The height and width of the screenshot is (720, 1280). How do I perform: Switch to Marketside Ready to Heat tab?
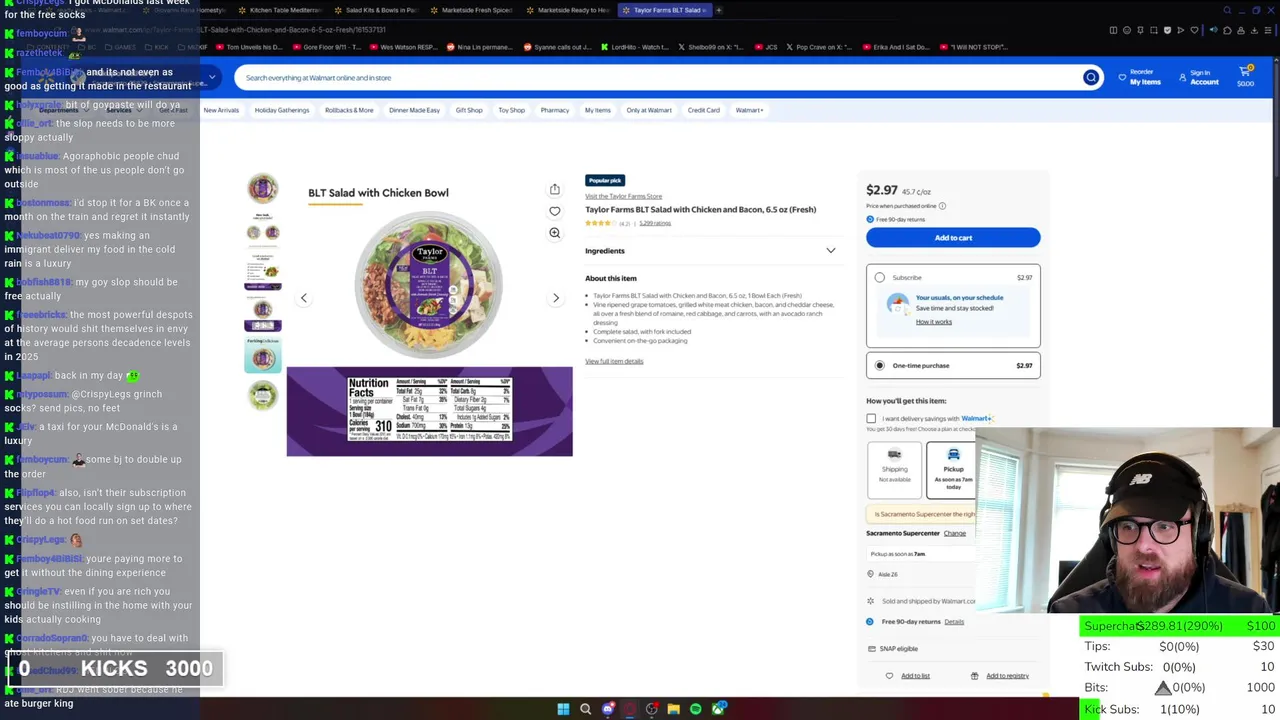pos(568,10)
